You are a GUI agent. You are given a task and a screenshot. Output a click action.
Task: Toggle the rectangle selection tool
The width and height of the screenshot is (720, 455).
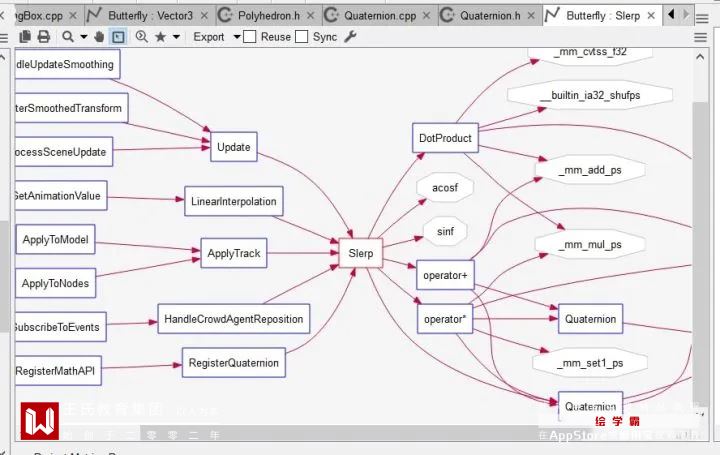118,37
